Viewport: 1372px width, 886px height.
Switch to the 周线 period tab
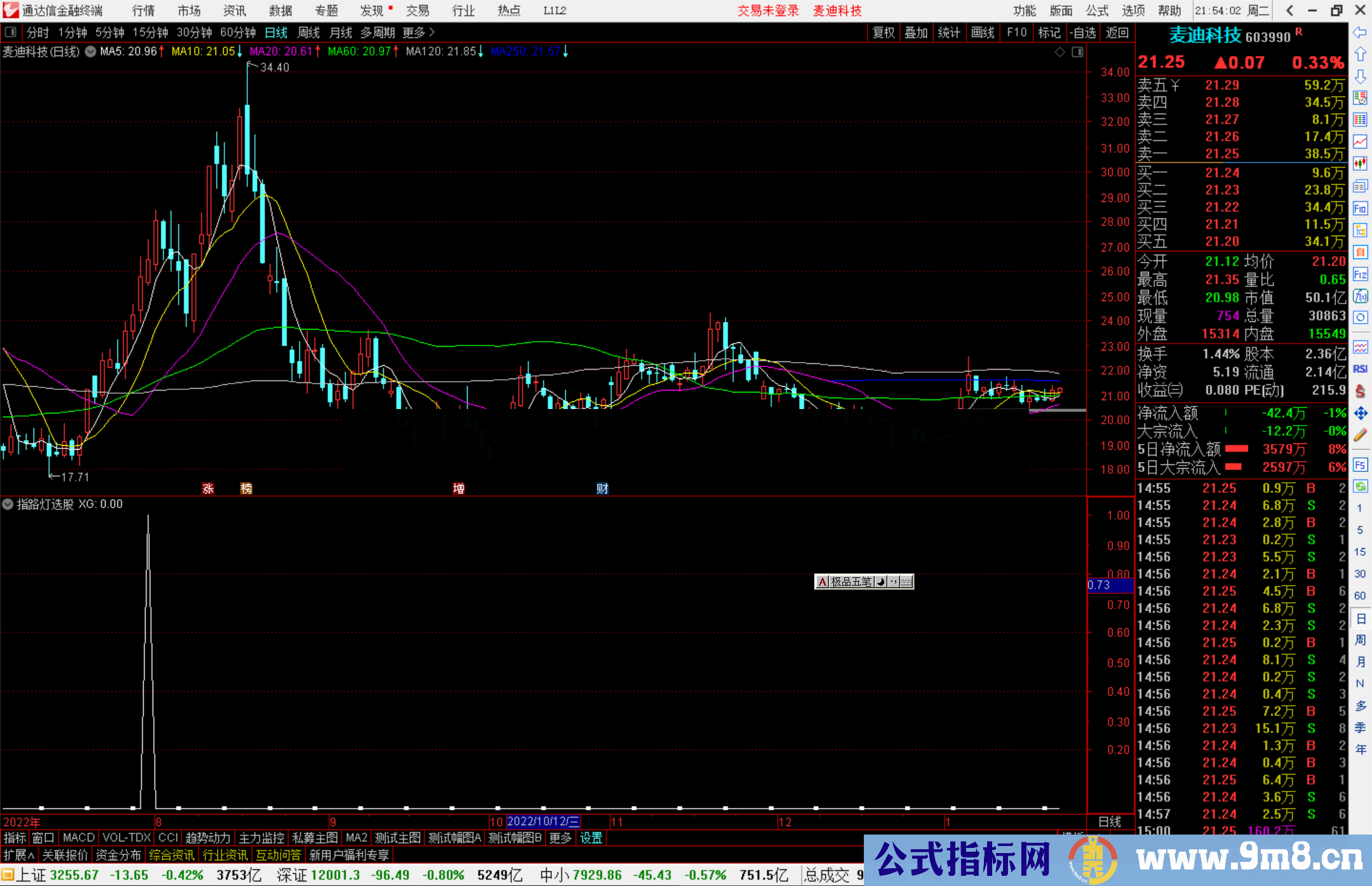click(309, 32)
